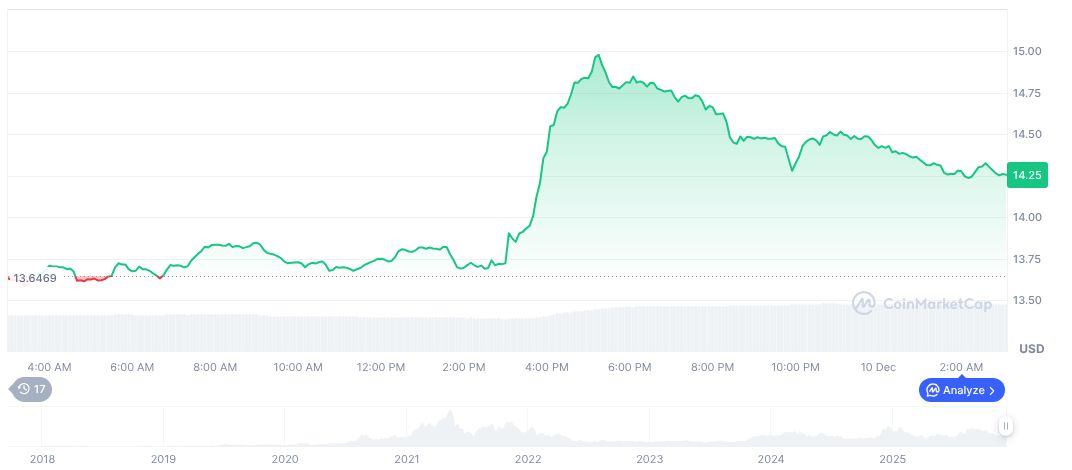Click the 4:00 PM time axis label

point(546,367)
